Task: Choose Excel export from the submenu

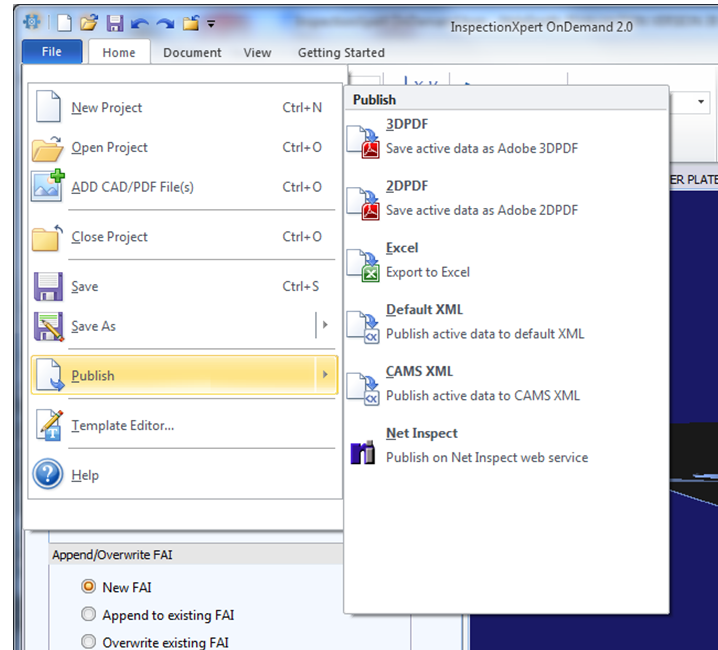Action: tap(506, 260)
